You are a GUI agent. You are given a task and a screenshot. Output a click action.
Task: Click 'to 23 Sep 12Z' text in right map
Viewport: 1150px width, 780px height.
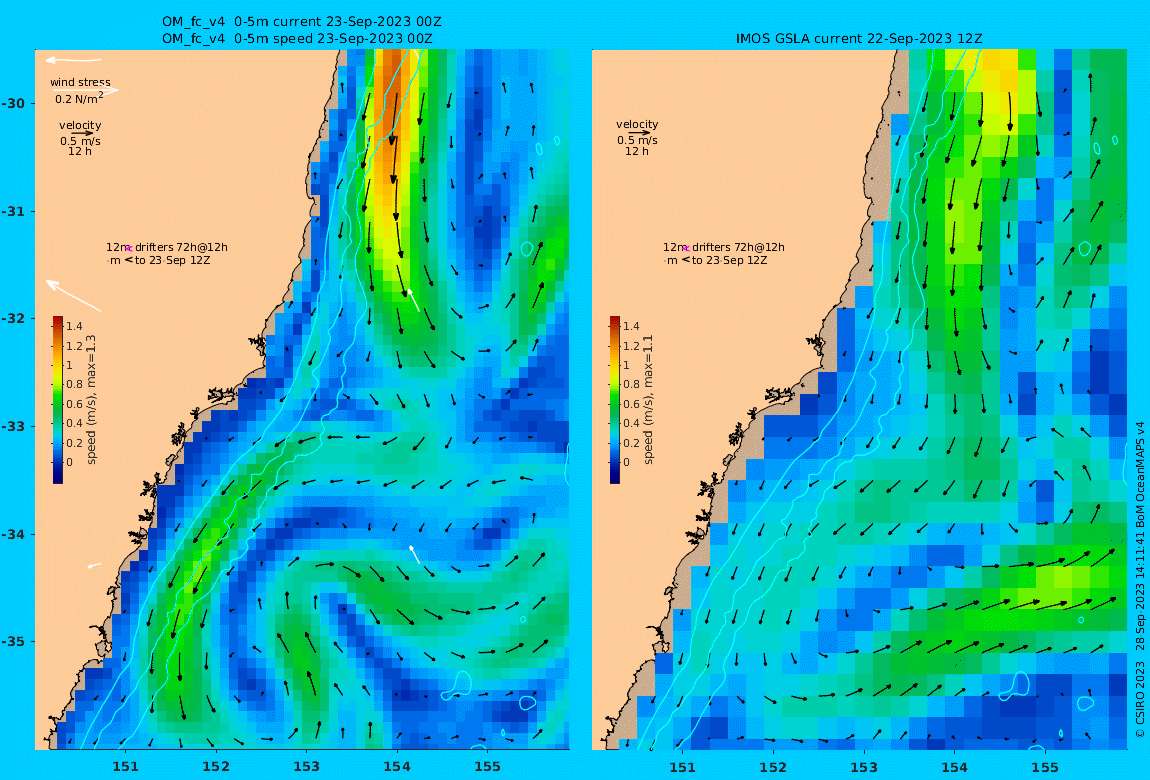[x=730, y=260]
